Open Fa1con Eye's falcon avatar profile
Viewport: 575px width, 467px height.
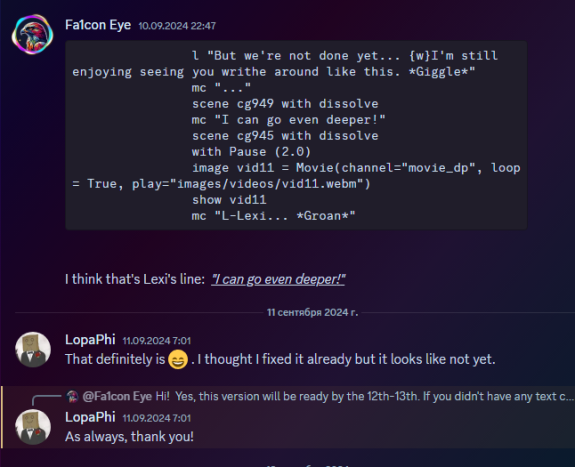pyautogui.click(x=33, y=34)
